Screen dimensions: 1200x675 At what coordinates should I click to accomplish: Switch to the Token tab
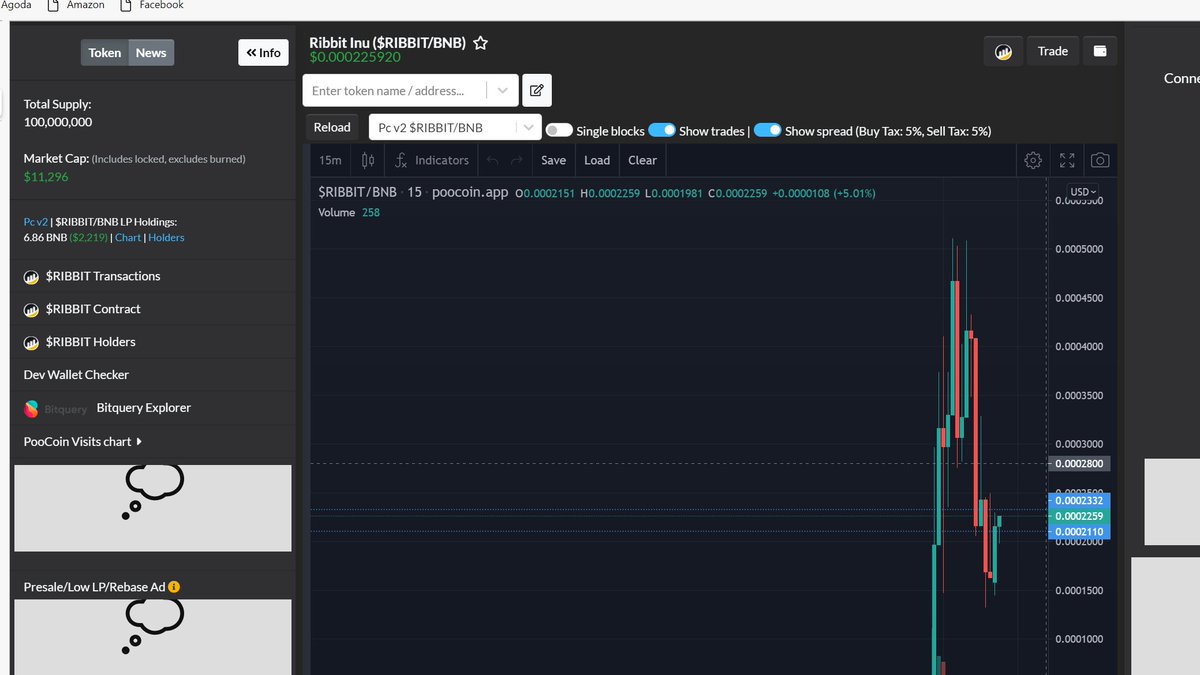(105, 53)
